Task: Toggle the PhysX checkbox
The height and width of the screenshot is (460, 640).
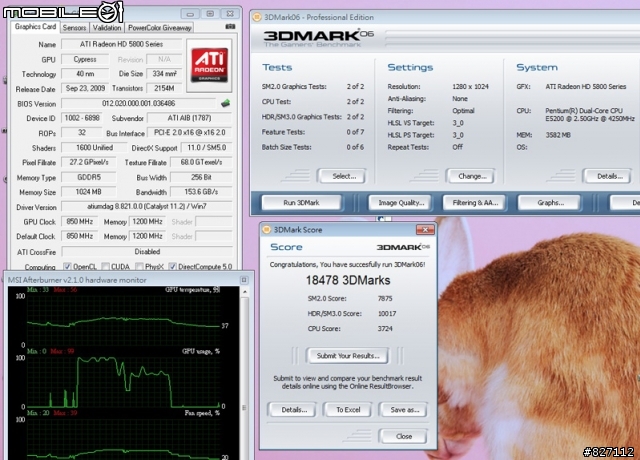Action: click(139, 267)
